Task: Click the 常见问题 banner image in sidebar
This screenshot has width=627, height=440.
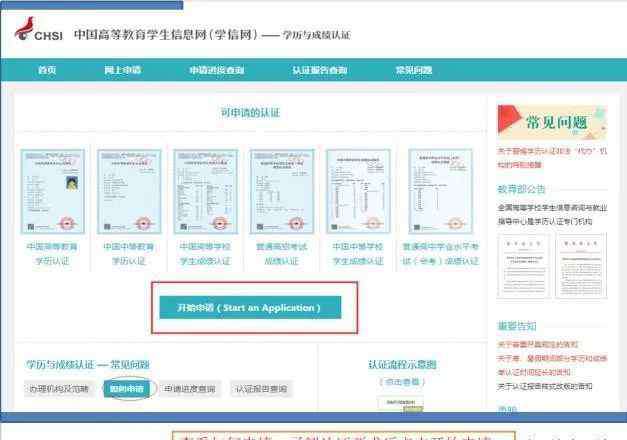Action: 552,121
